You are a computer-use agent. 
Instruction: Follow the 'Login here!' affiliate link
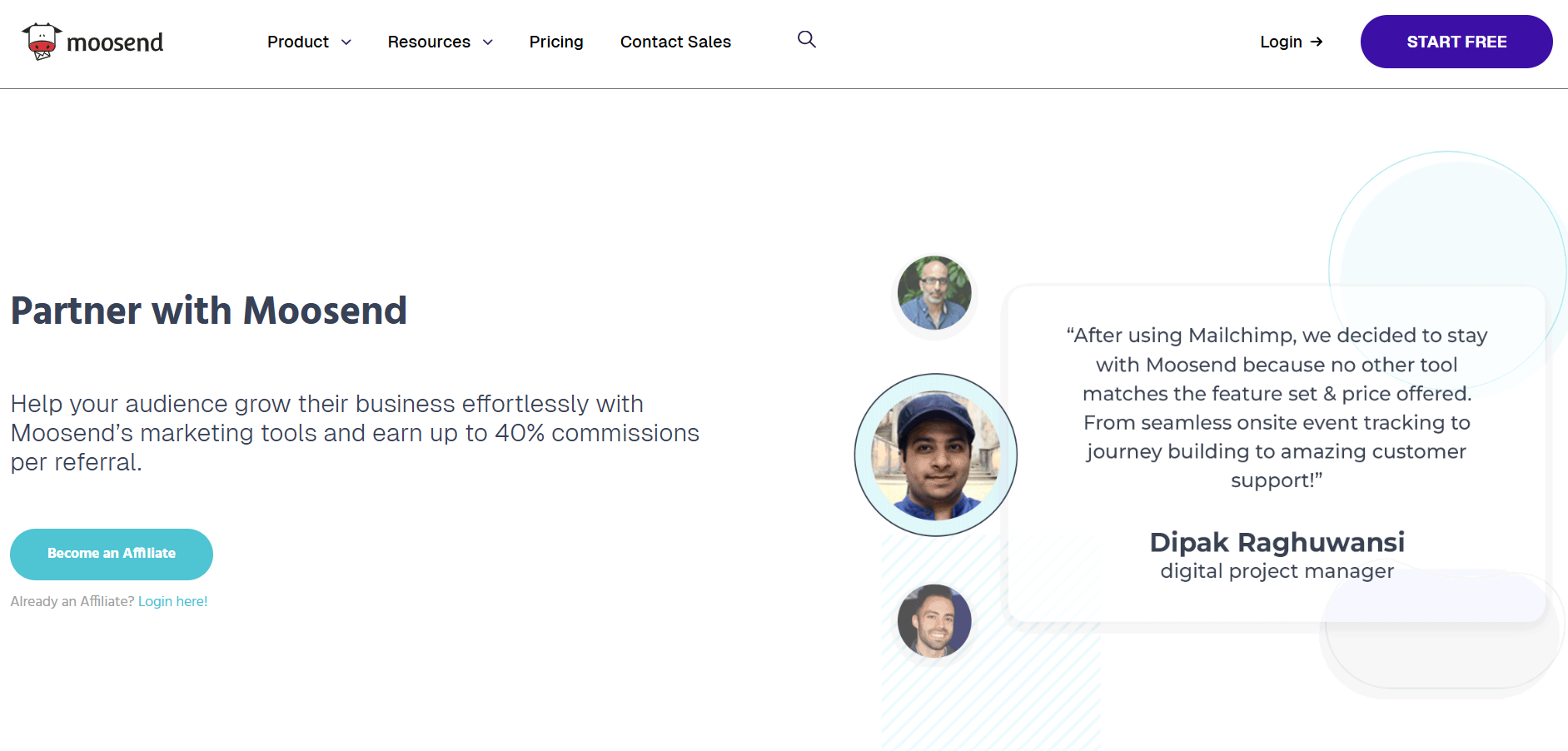click(172, 601)
